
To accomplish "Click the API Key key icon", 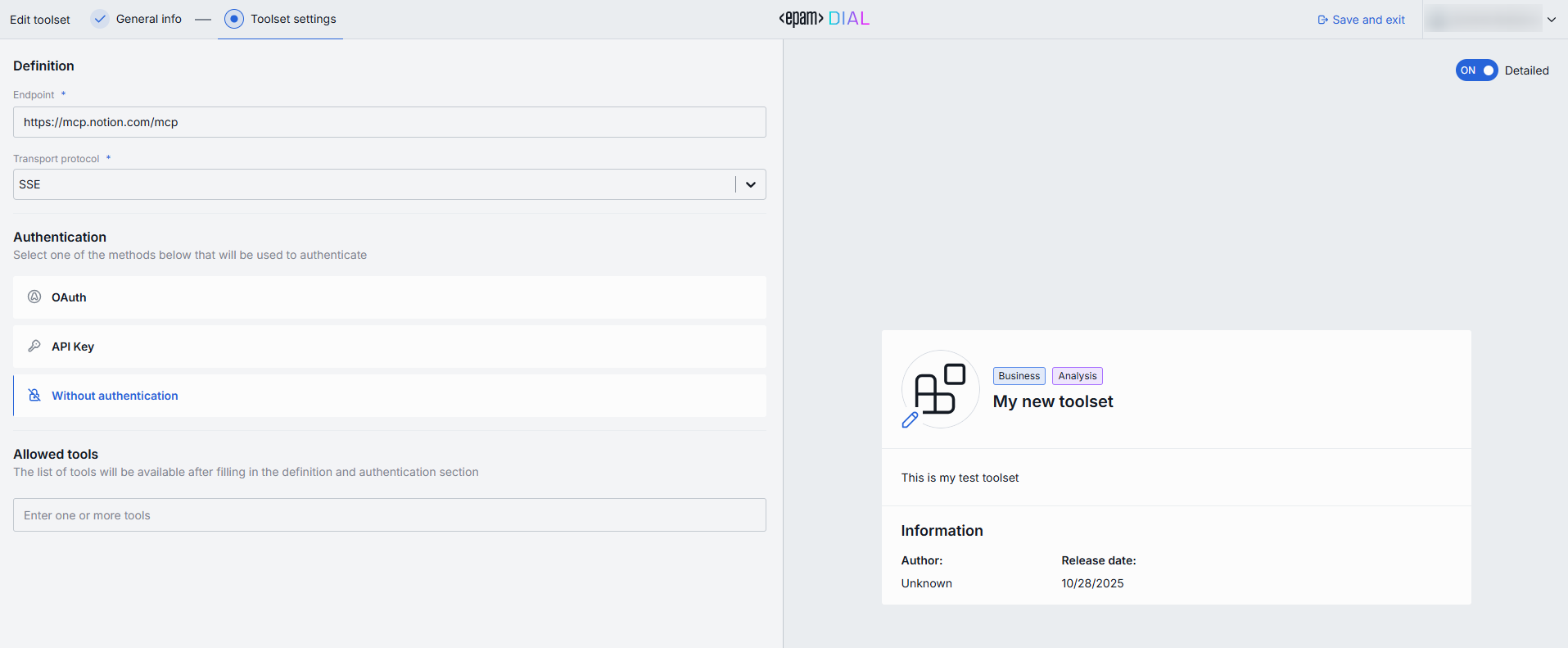I will [34, 346].
